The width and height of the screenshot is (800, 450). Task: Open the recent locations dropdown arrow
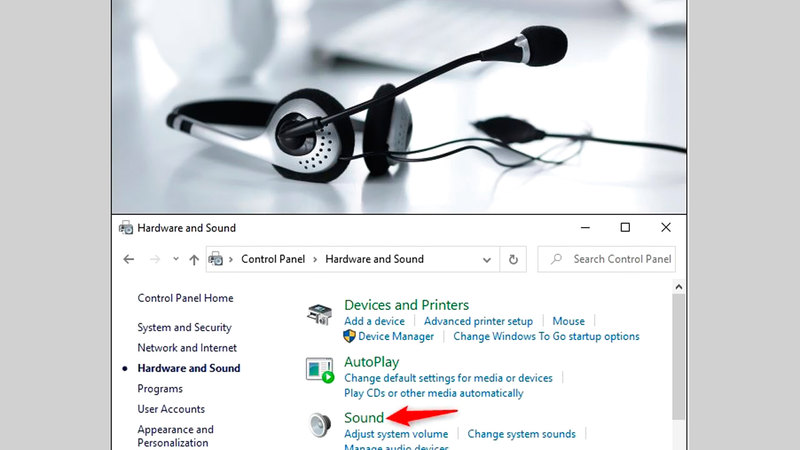point(175,259)
